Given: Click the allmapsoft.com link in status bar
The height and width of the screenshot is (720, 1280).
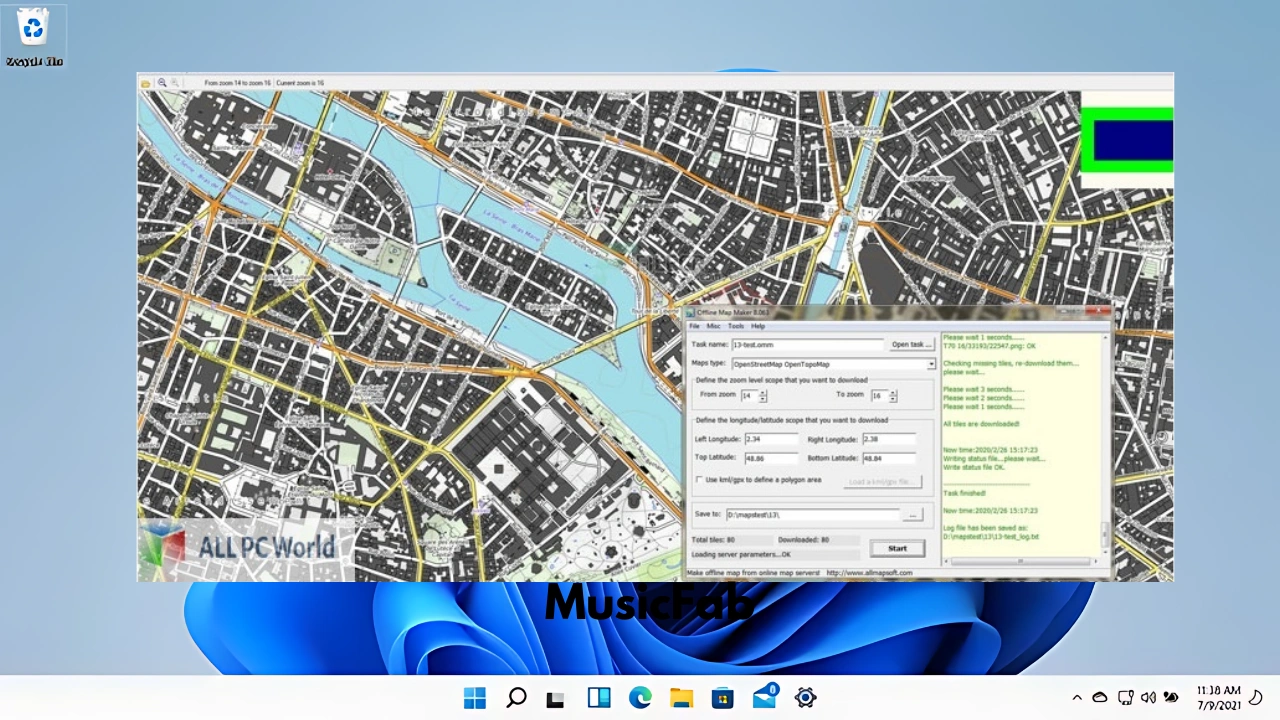Looking at the screenshot, I should (869, 573).
